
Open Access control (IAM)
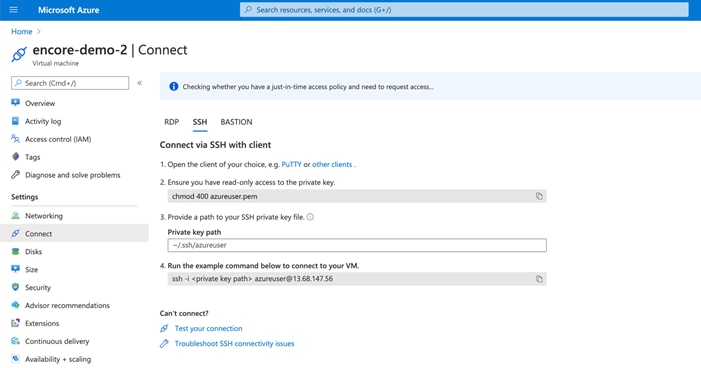pos(58,139)
